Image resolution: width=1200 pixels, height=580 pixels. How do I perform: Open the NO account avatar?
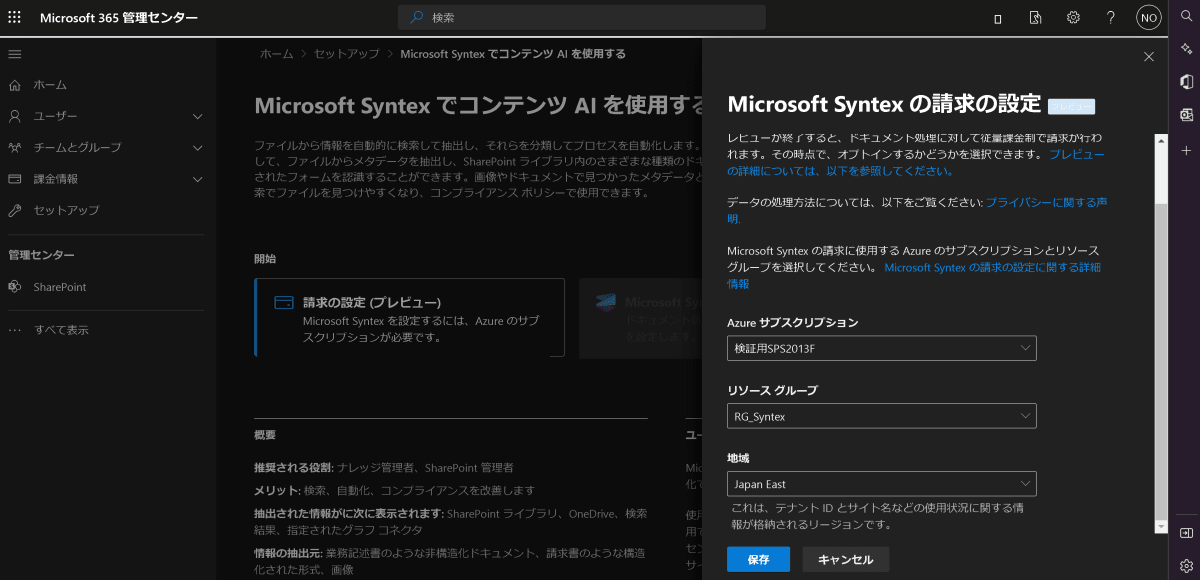click(1149, 18)
